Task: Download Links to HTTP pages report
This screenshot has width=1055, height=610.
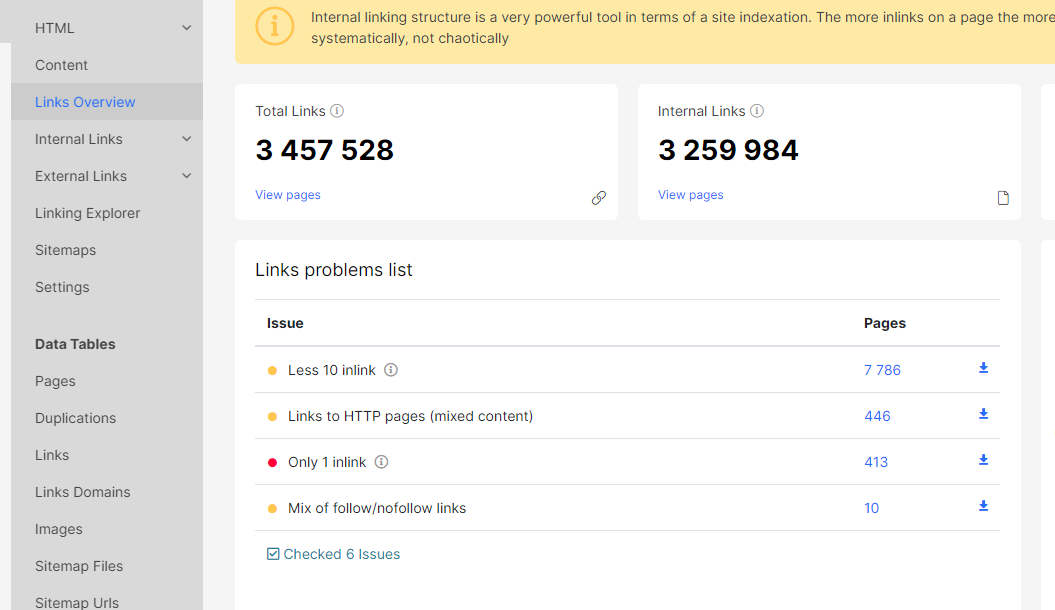Action: click(x=983, y=415)
